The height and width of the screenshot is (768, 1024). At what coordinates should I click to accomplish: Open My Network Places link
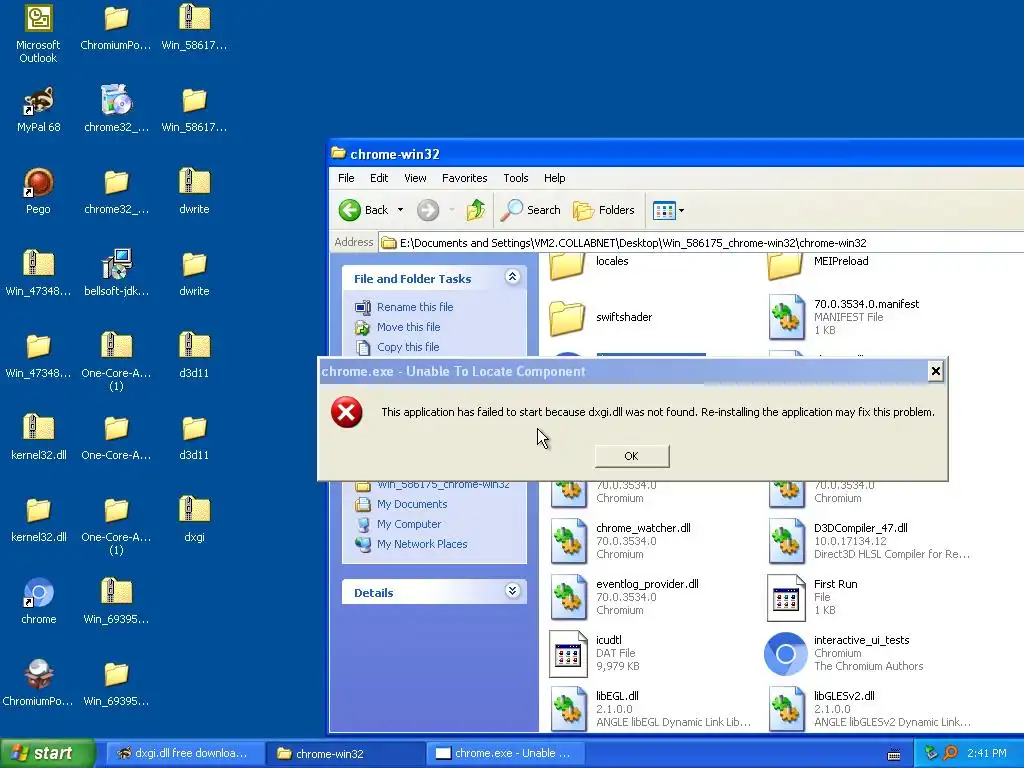[x=422, y=545]
